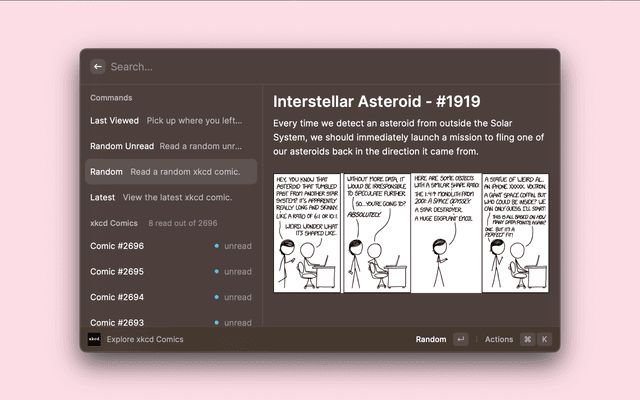Click the back arrow beside the search field
This screenshot has height=400, width=640.
point(98,67)
